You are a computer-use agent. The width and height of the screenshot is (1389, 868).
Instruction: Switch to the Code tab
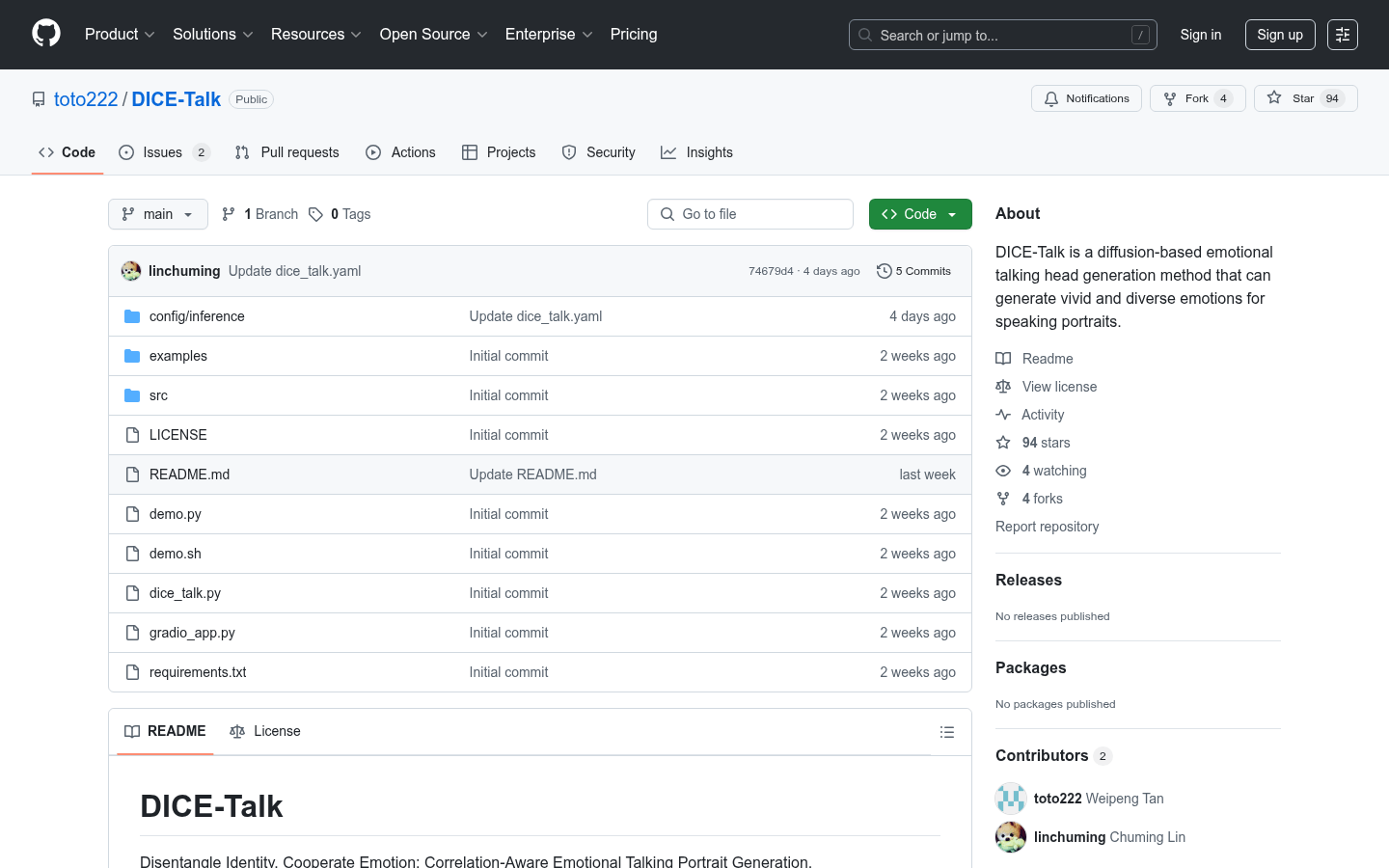coord(67,152)
